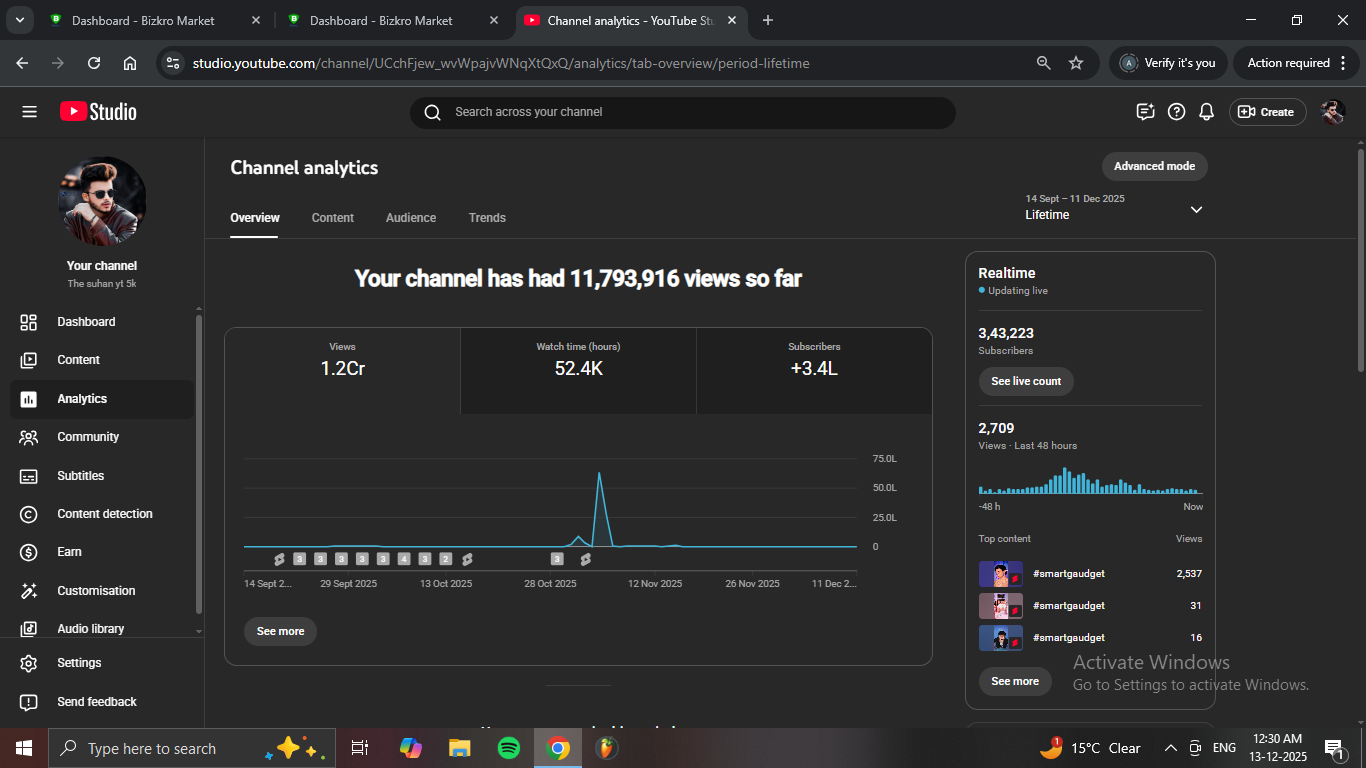Click the See live count button

pyautogui.click(x=1026, y=381)
